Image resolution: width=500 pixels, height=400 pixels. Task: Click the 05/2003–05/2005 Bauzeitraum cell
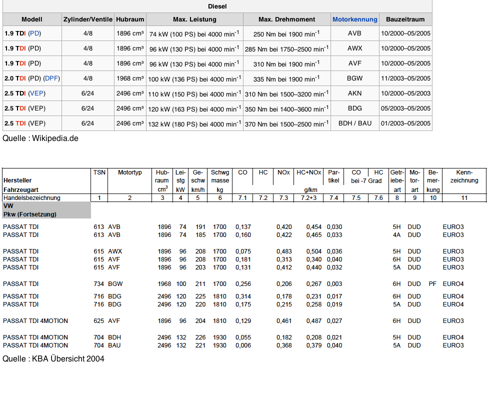(405, 108)
